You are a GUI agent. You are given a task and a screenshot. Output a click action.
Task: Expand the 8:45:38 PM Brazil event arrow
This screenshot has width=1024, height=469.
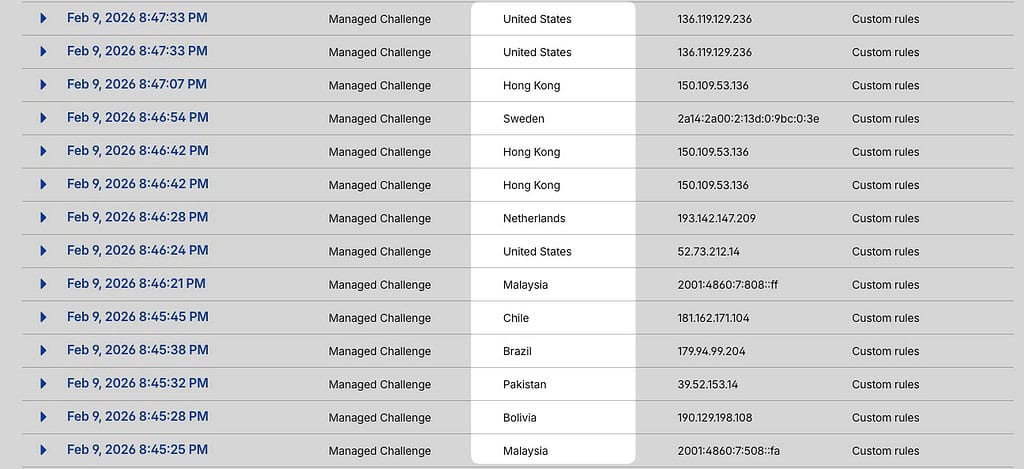(x=43, y=351)
